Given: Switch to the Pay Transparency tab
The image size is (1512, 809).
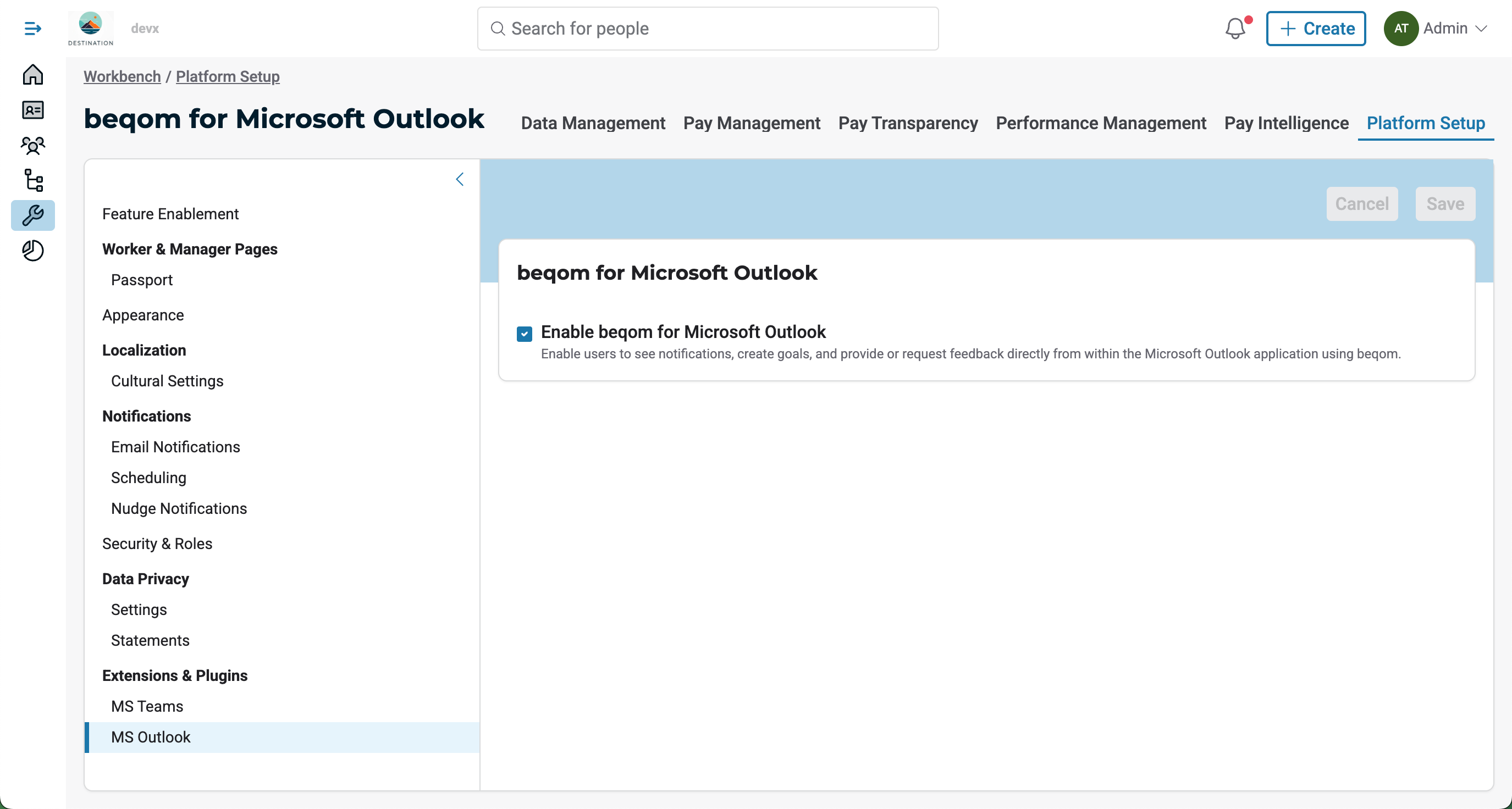Looking at the screenshot, I should click(907, 123).
